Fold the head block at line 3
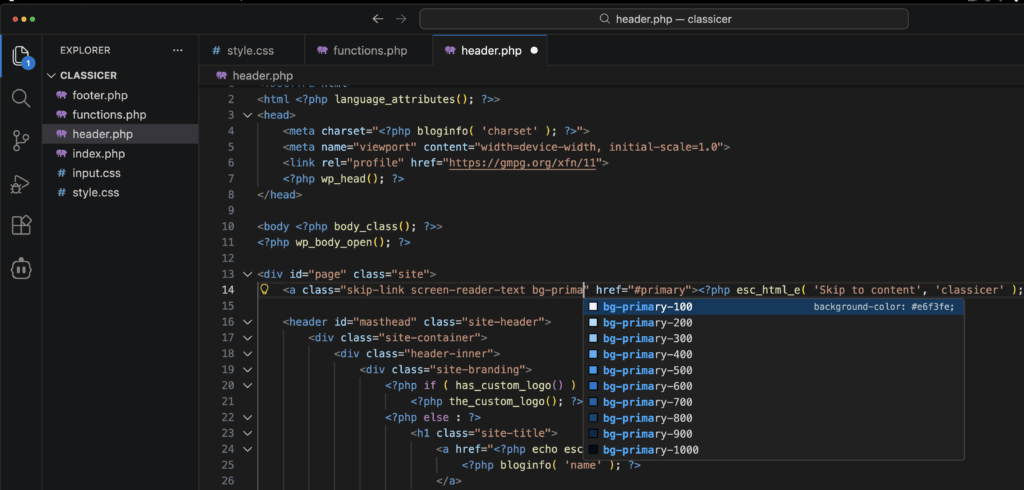The width and height of the screenshot is (1024, 490). [247, 115]
